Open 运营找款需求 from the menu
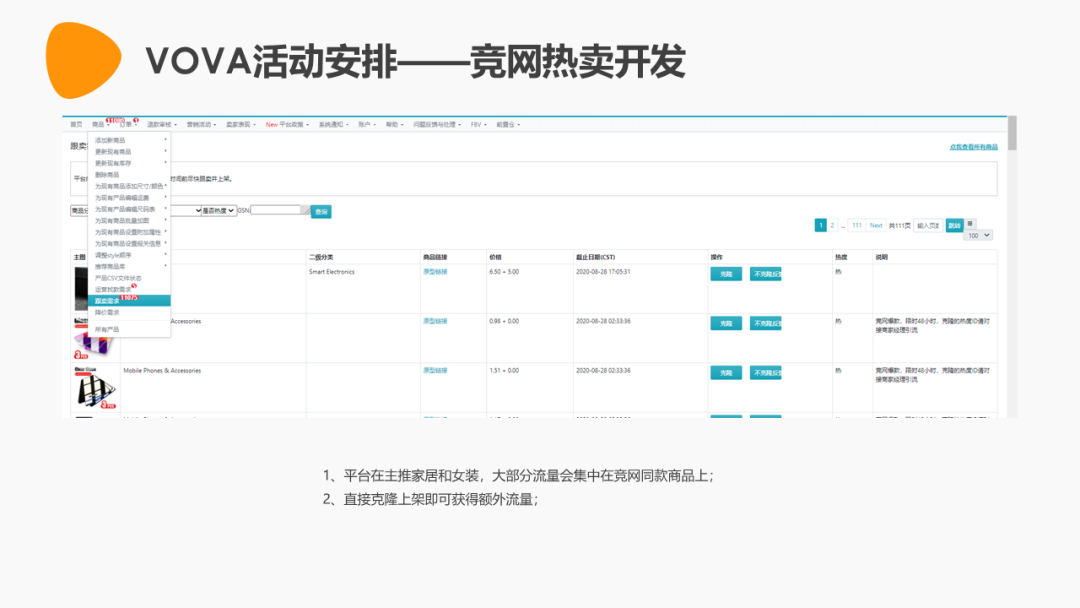 [x=129, y=289]
